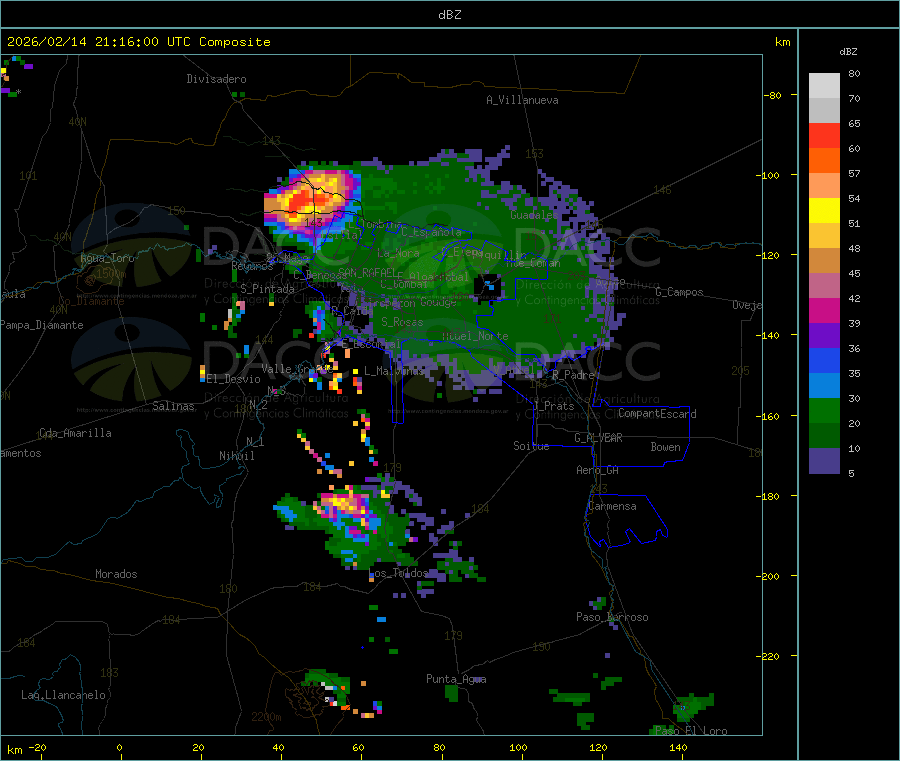Viewport: 900px width, 761px height.
Task: Select the slate purple 5-10 dBZ swatch
Action: [824, 461]
